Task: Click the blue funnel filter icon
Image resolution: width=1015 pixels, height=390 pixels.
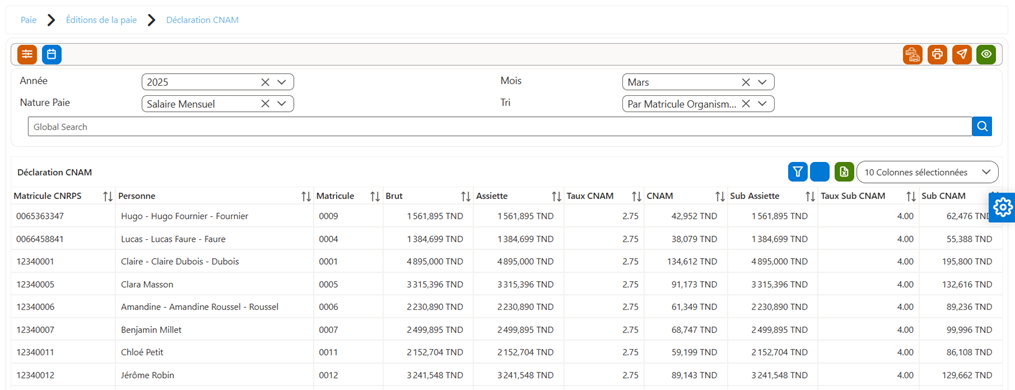Action: pos(798,172)
